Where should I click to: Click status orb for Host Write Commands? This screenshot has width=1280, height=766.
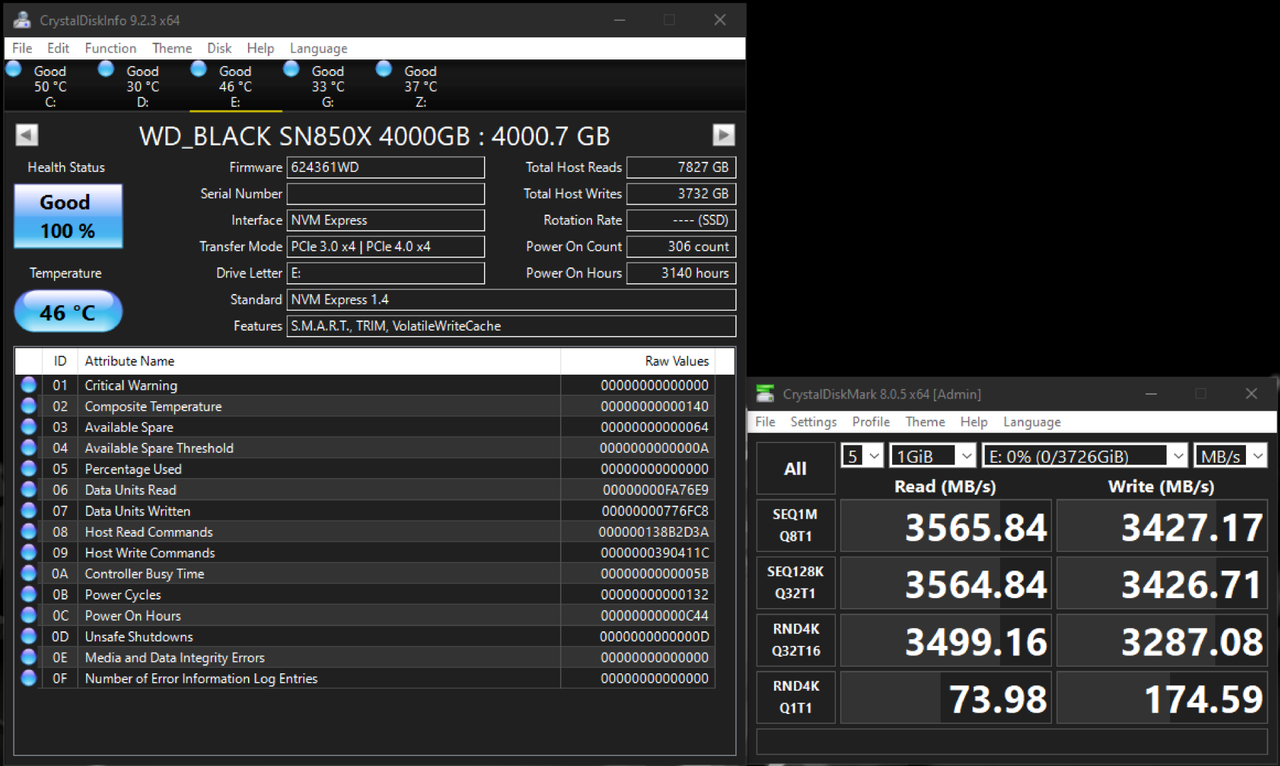[29, 553]
